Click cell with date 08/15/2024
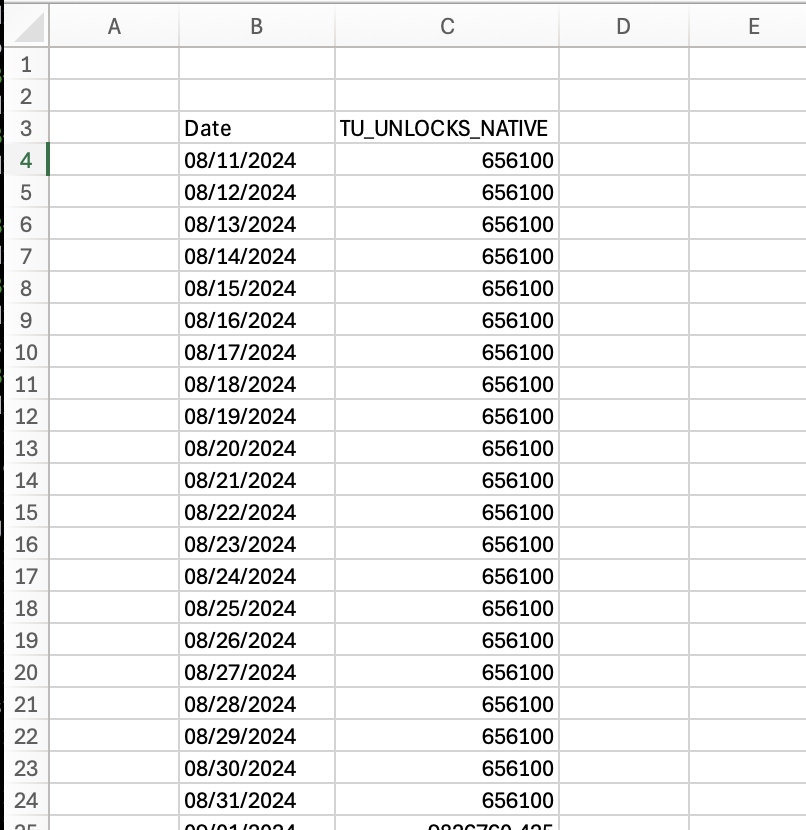806x830 pixels. 257,288
